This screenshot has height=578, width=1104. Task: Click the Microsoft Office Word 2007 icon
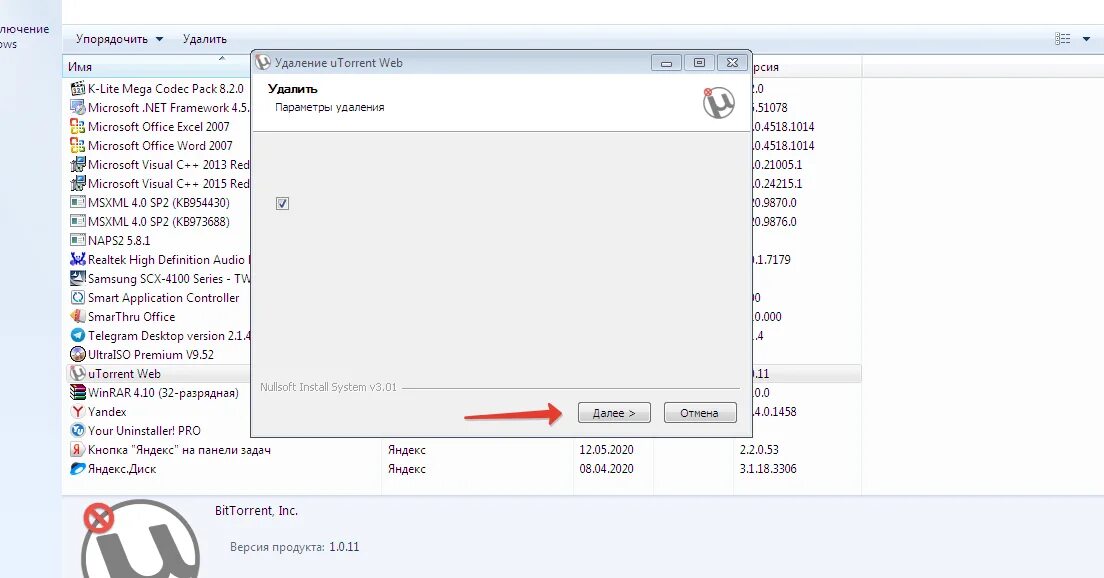point(77,146)
